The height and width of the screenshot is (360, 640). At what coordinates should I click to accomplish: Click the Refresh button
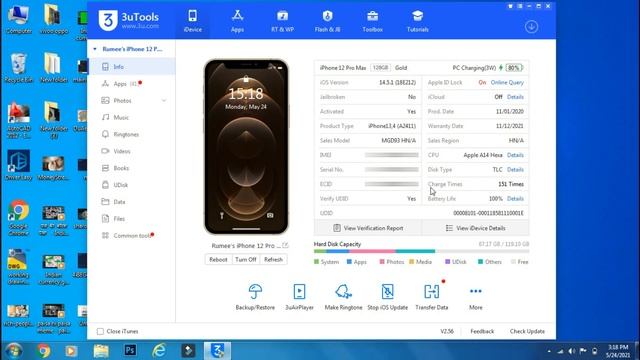[273, 260]
